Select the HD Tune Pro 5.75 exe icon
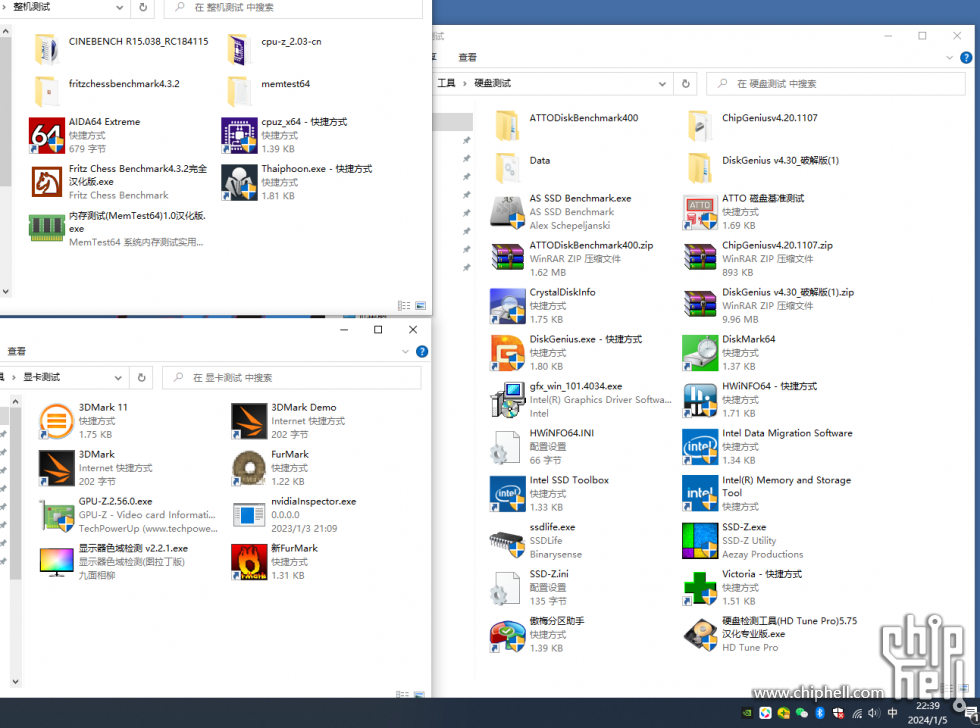The width and height of the screenshot is (980, 728). (700, 634)
